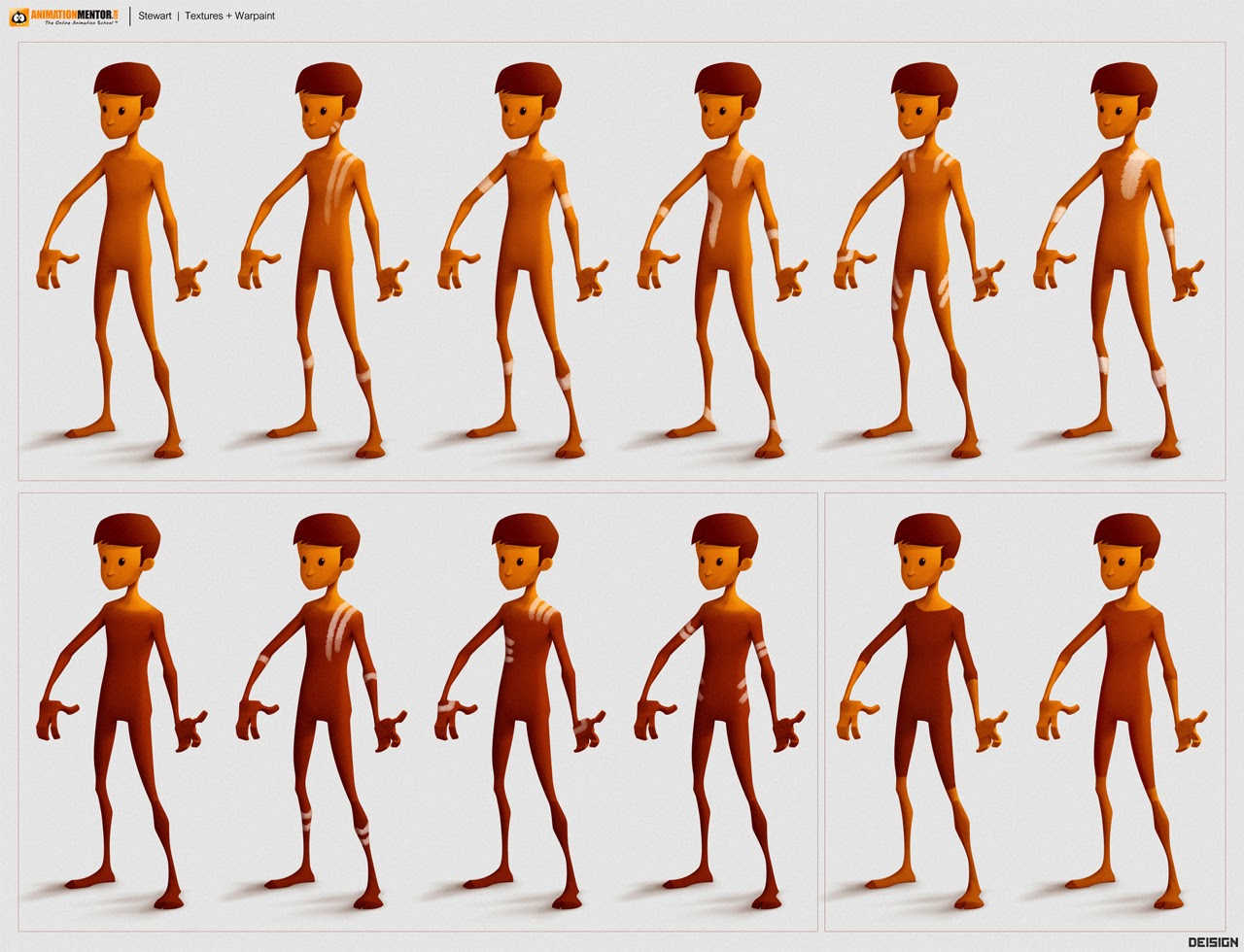
Task: Select character in long-sleeved dark suit
Action: (x=1120, y=711)
